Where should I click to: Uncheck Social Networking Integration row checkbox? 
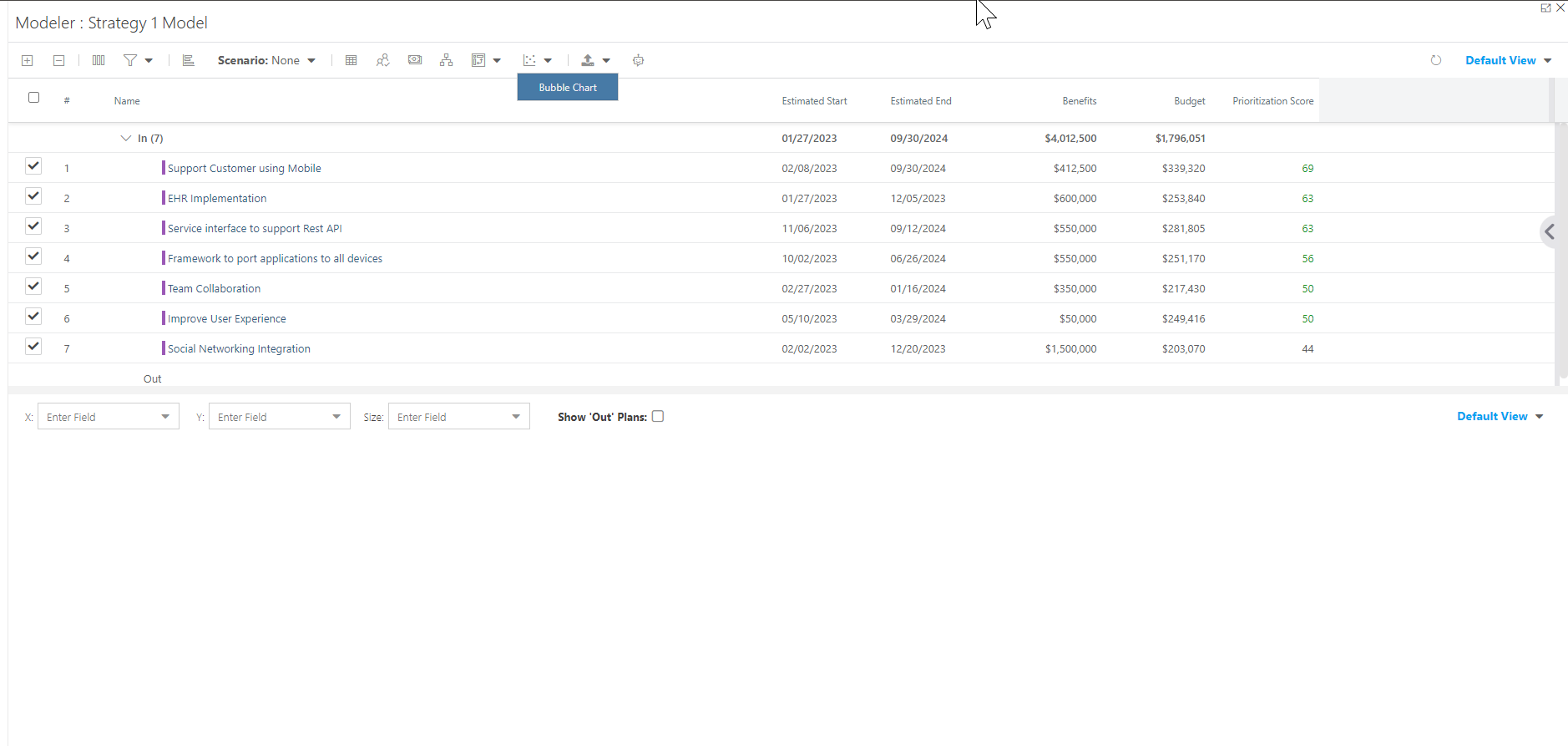33,346
